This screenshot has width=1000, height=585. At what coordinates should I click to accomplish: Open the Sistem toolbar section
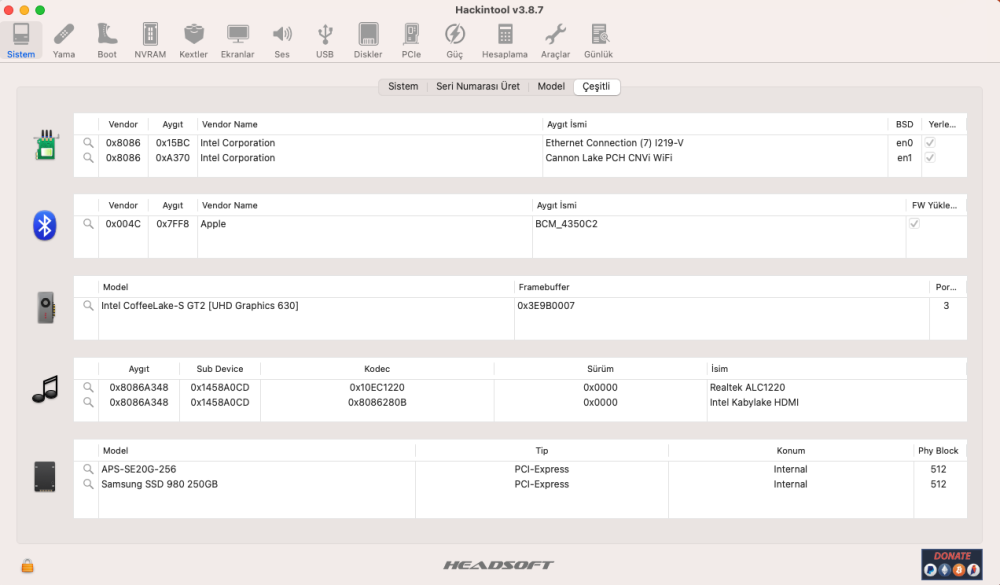pyautogui.click(x=21, y=41)
